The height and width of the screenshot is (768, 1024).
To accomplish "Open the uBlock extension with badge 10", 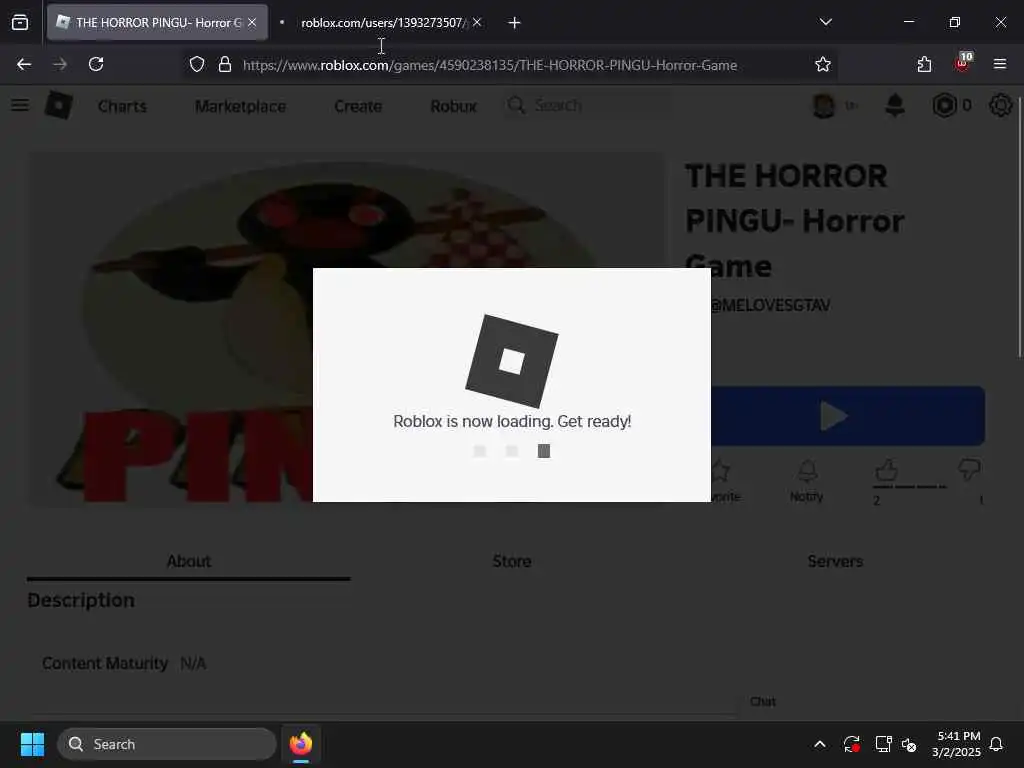I will click(x=963, y=63).
